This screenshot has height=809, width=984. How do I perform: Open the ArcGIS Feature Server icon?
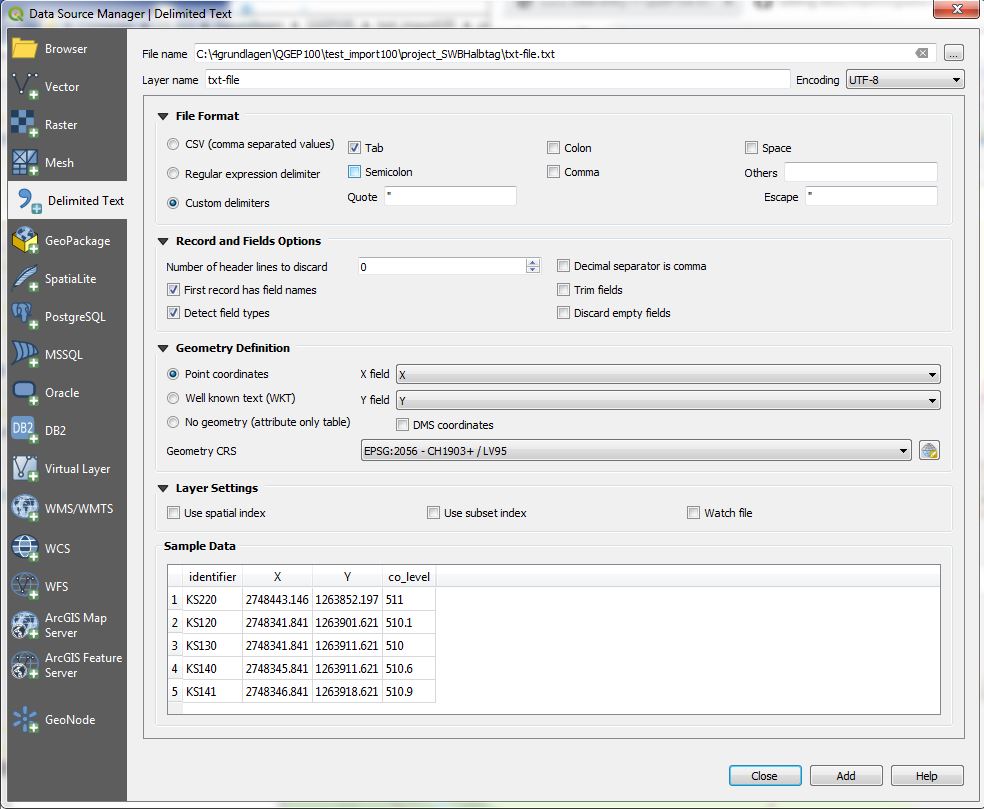(24, 665)
